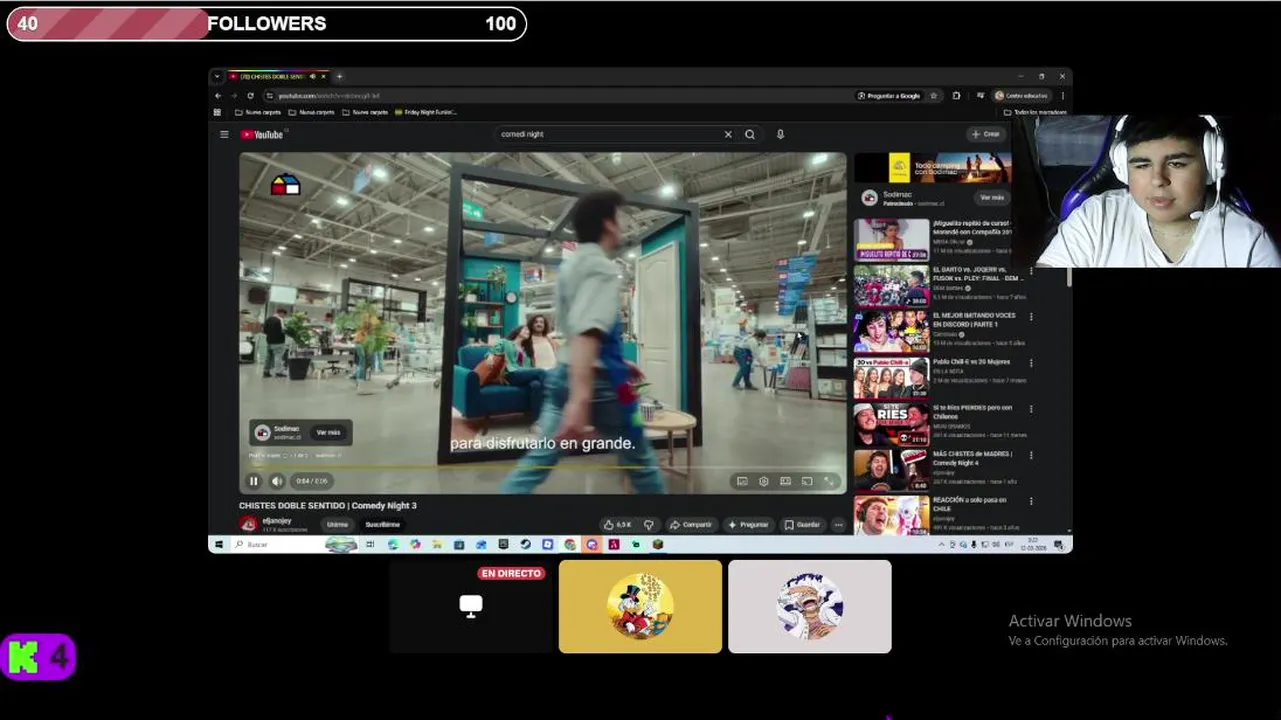The height and width of the screenshot is (720, 1281).
Task: Select the Luffy Gear 5 avatar tile
Action: click(810, 606)
